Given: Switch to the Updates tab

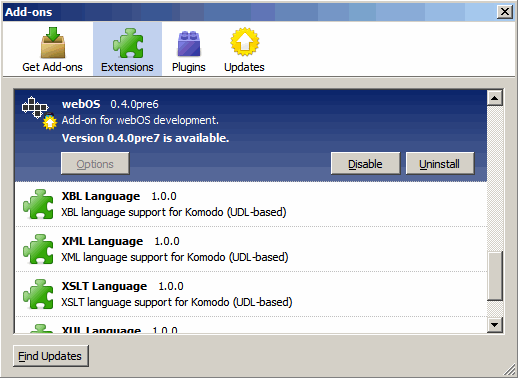Looking at the screenshot, I should pyautogui.click(x=244, y=49).
